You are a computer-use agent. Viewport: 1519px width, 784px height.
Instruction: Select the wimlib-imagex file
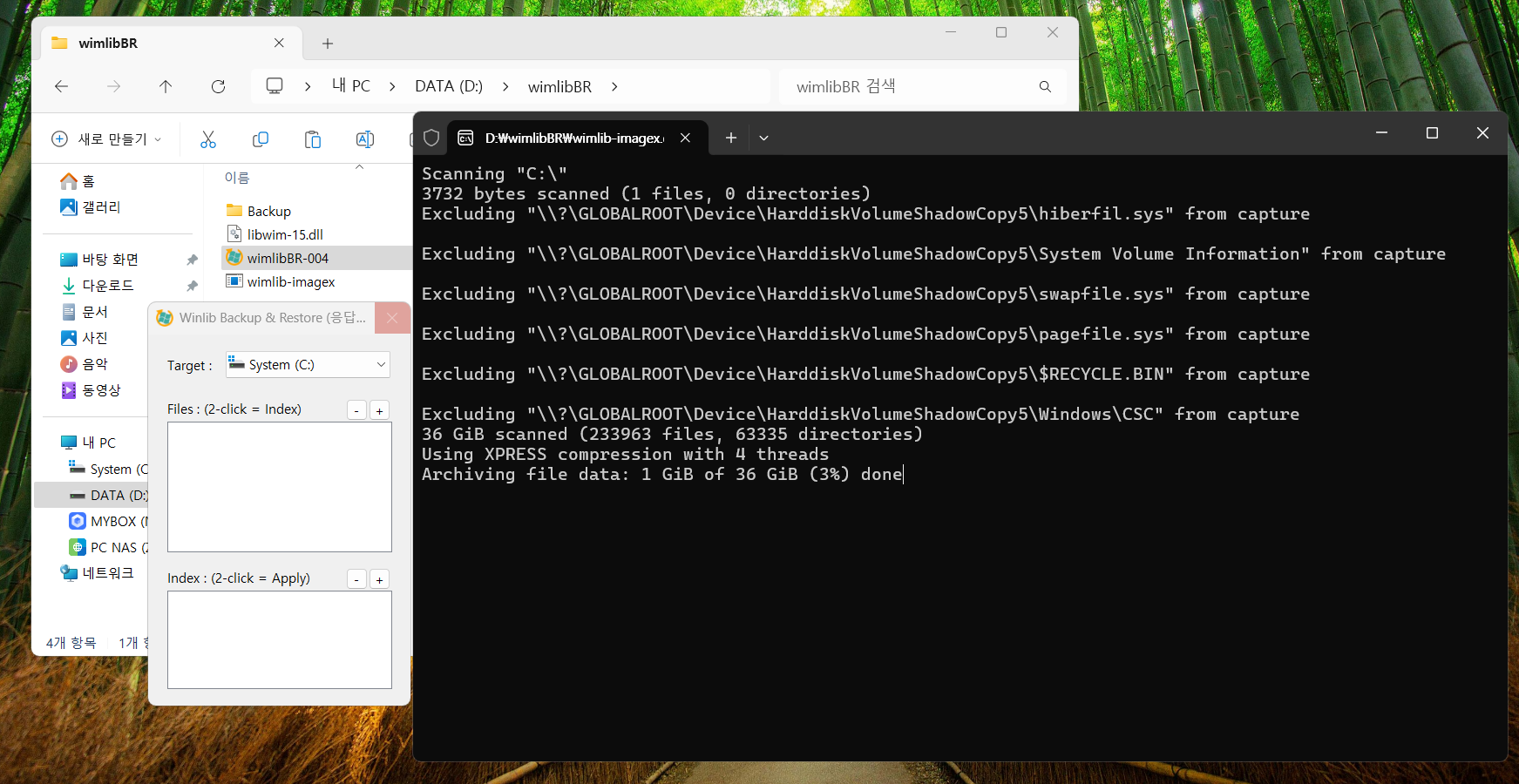(x=281, y=281)
